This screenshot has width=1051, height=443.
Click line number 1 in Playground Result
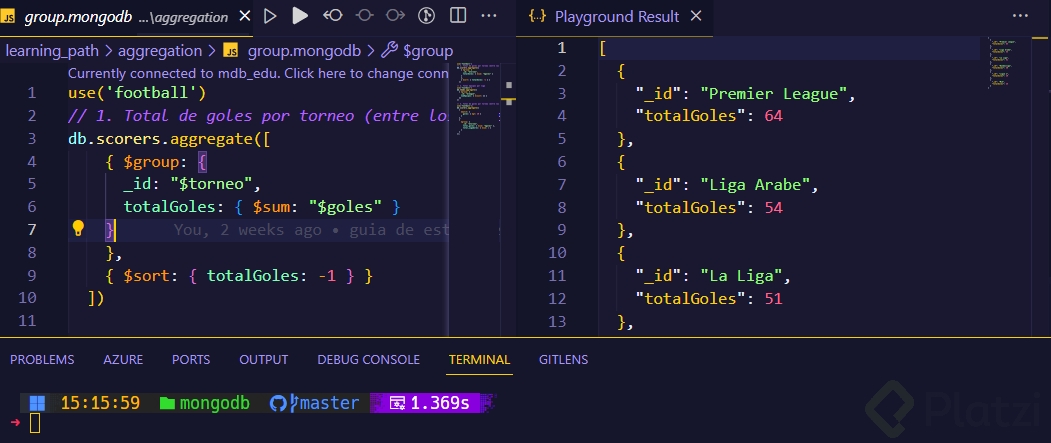tap(562, 48)
